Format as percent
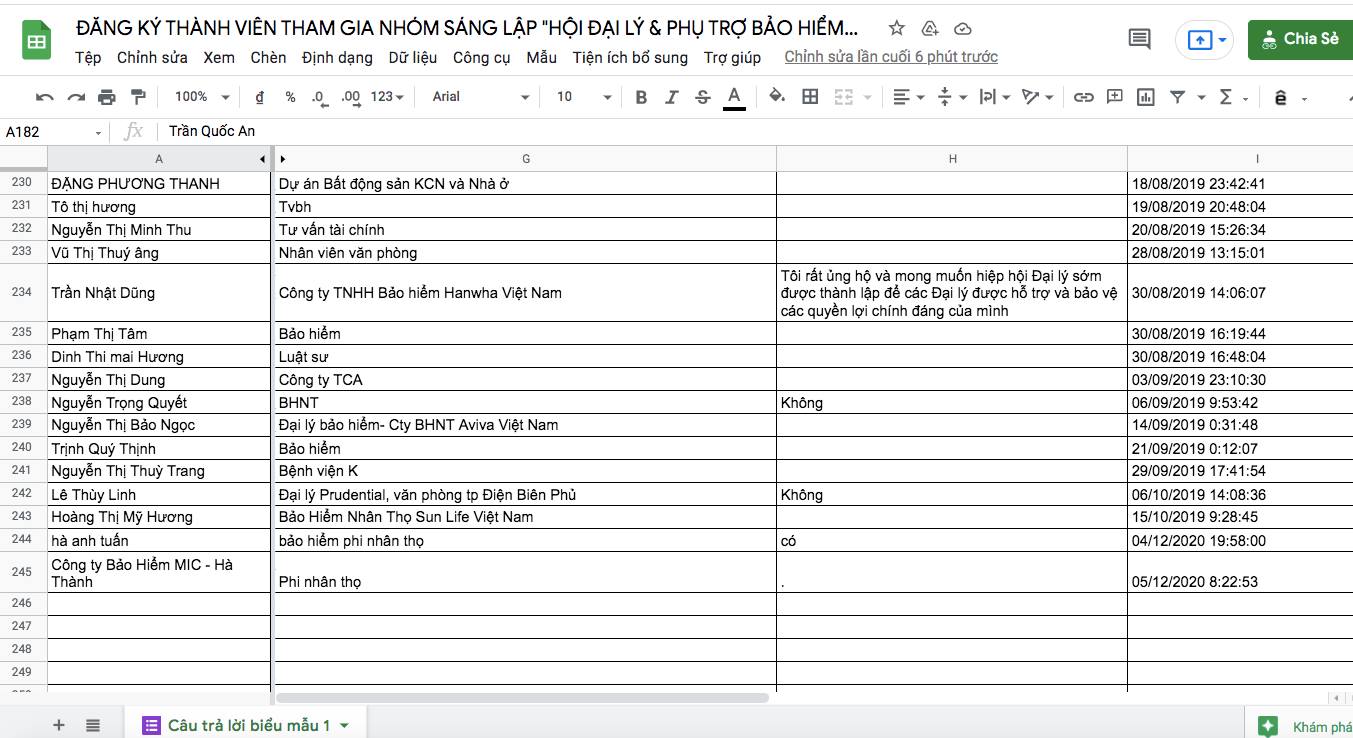Viewport: 1353px width, 738px height. coord(290,97)
